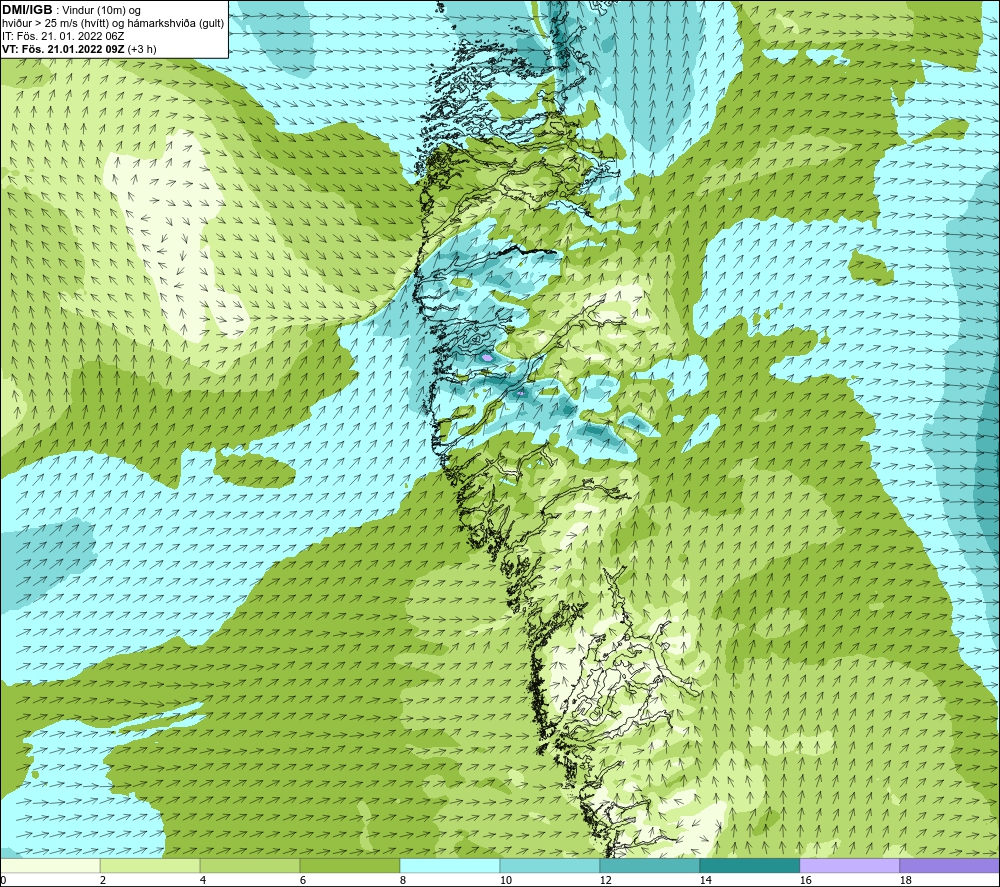
Task: Click the 6–8 dark green legend swatch
Action: (349, 865)
